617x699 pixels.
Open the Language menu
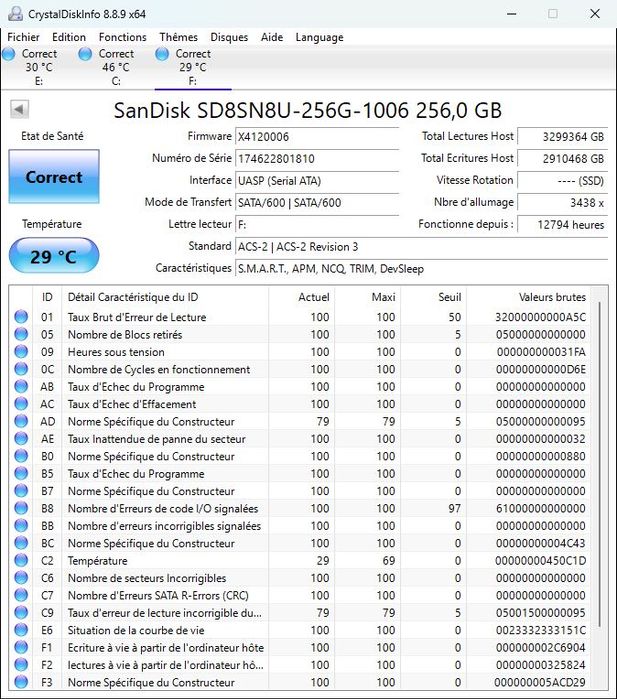[x=319, y=37]
